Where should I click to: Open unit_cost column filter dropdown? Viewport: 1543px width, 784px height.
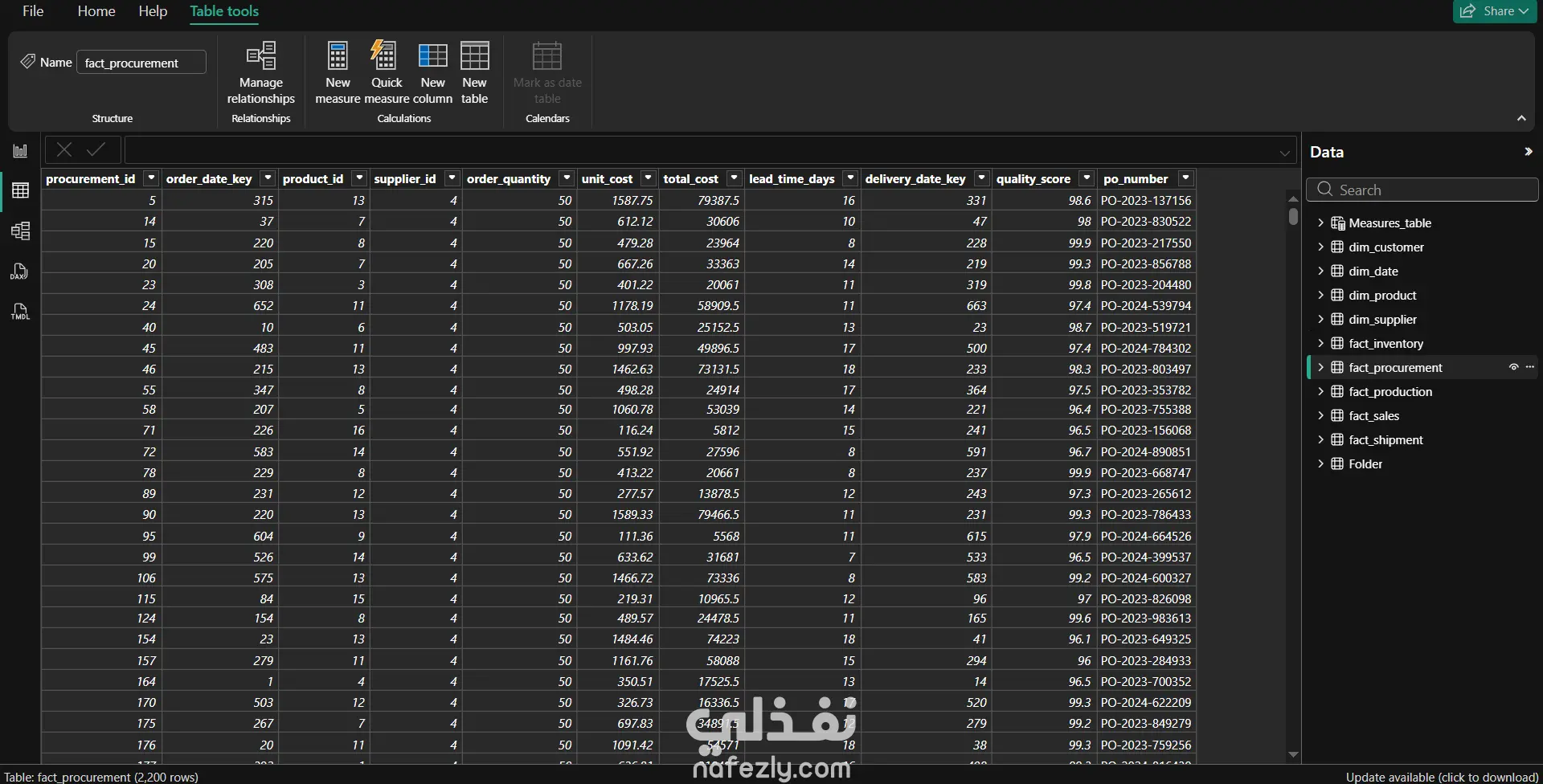pos(649,178)
